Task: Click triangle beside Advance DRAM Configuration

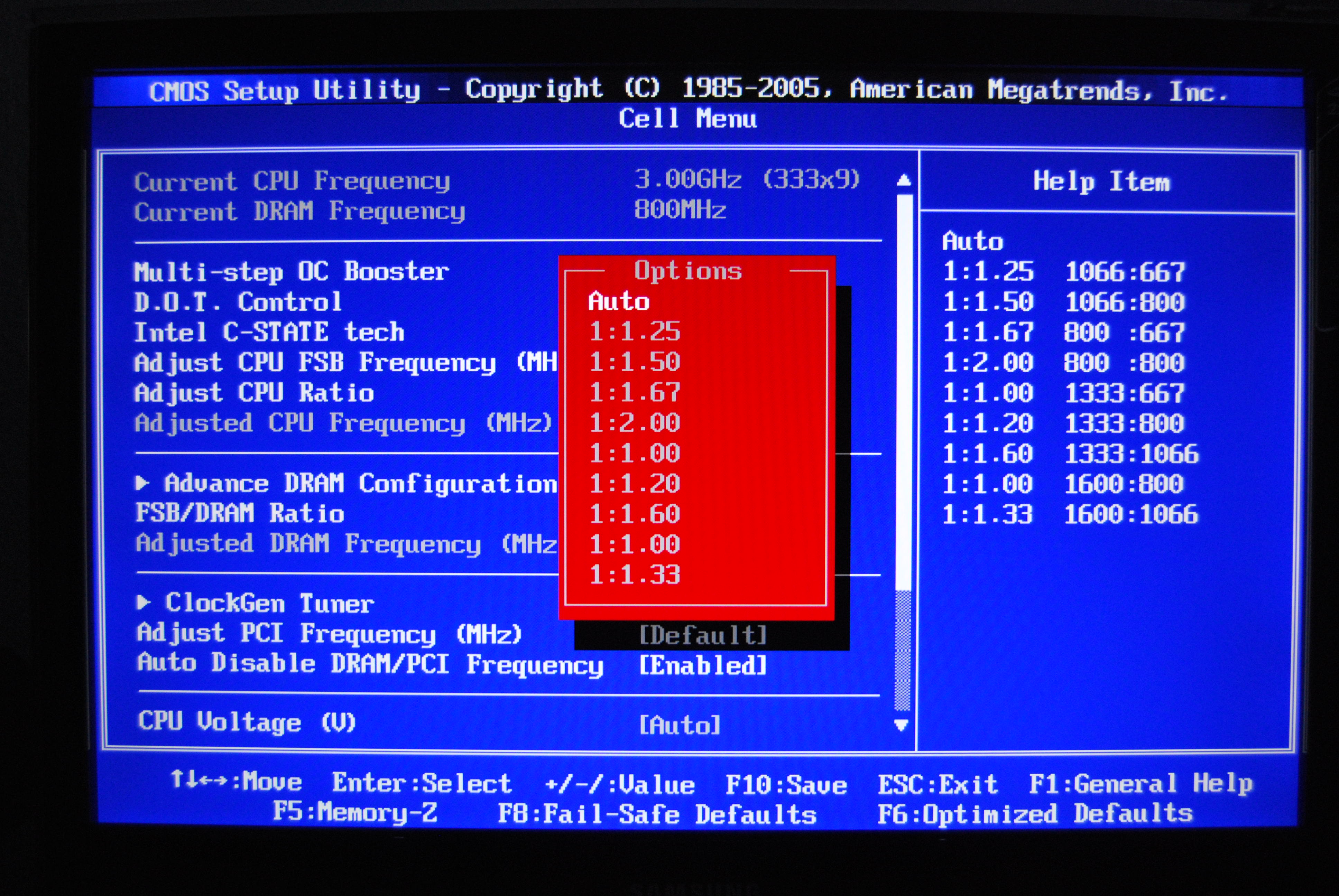Action: (x=142, y=483)
